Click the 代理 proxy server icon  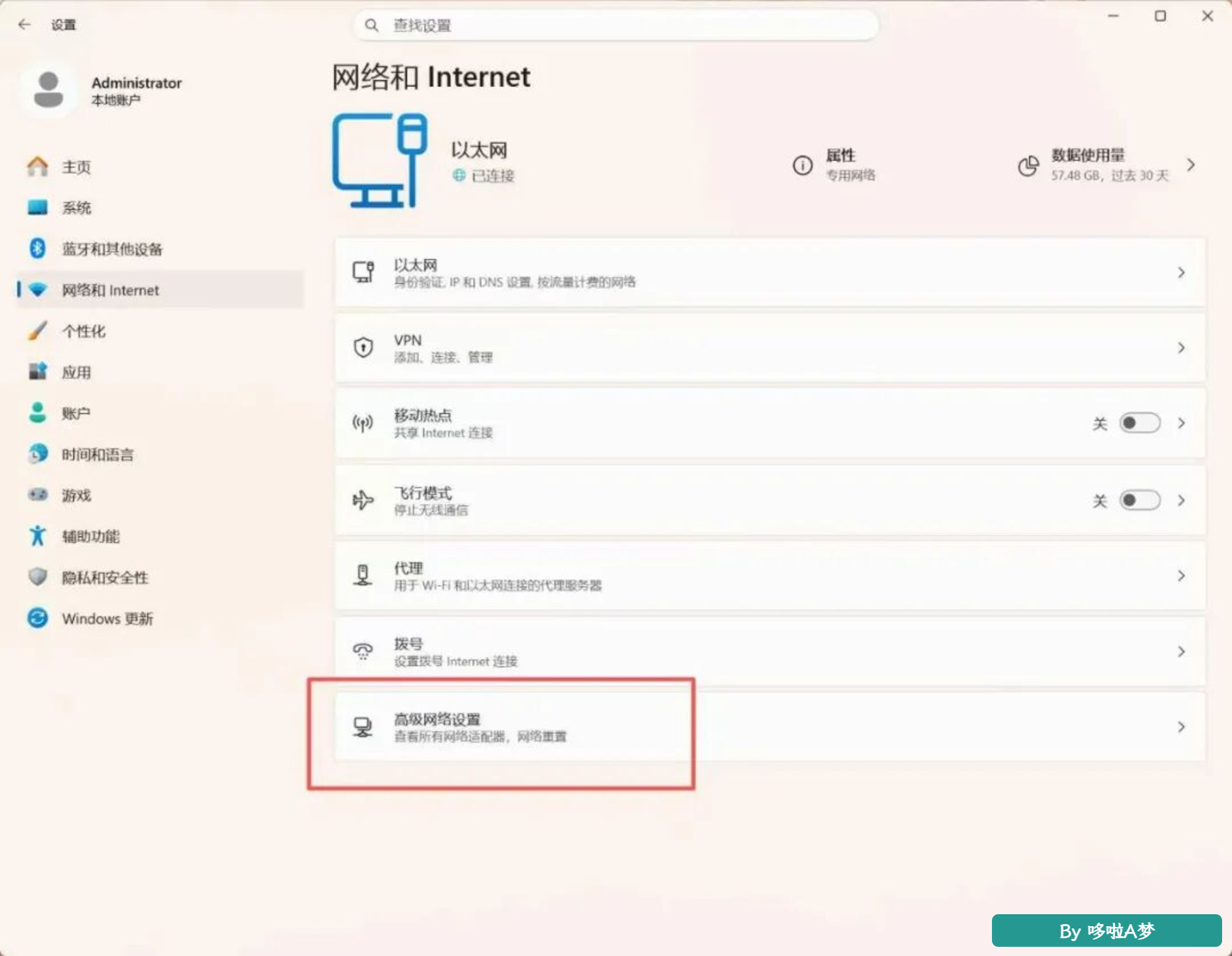click(x=363, y=576)
